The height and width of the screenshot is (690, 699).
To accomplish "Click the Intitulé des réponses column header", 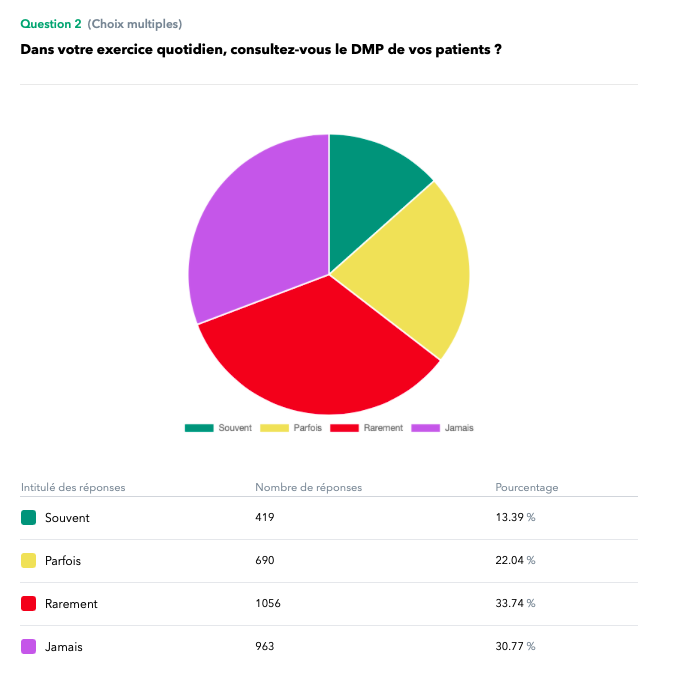I will click(x=73, y=488).
